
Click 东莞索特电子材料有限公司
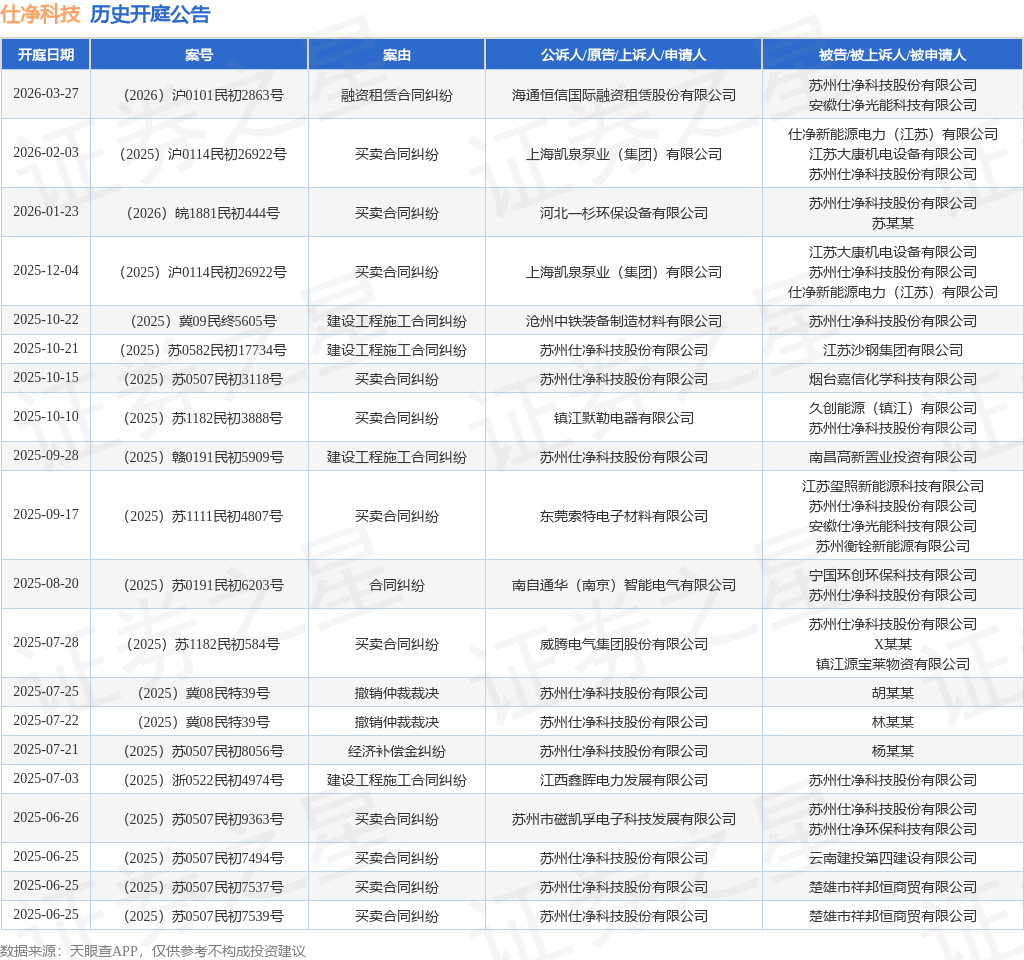click(624, 516)
